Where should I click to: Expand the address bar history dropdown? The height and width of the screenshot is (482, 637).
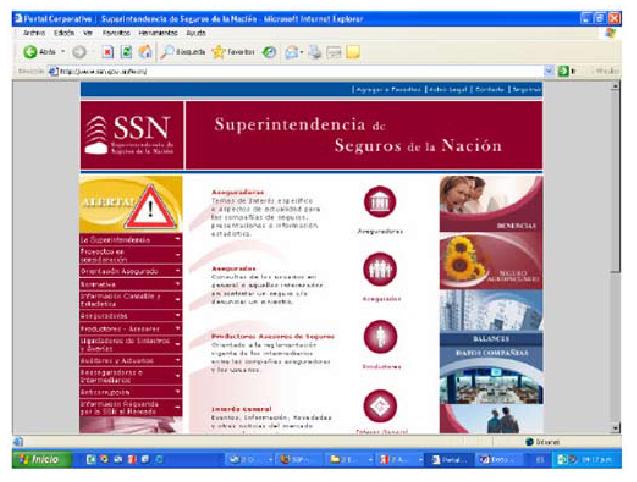[549, 71]
